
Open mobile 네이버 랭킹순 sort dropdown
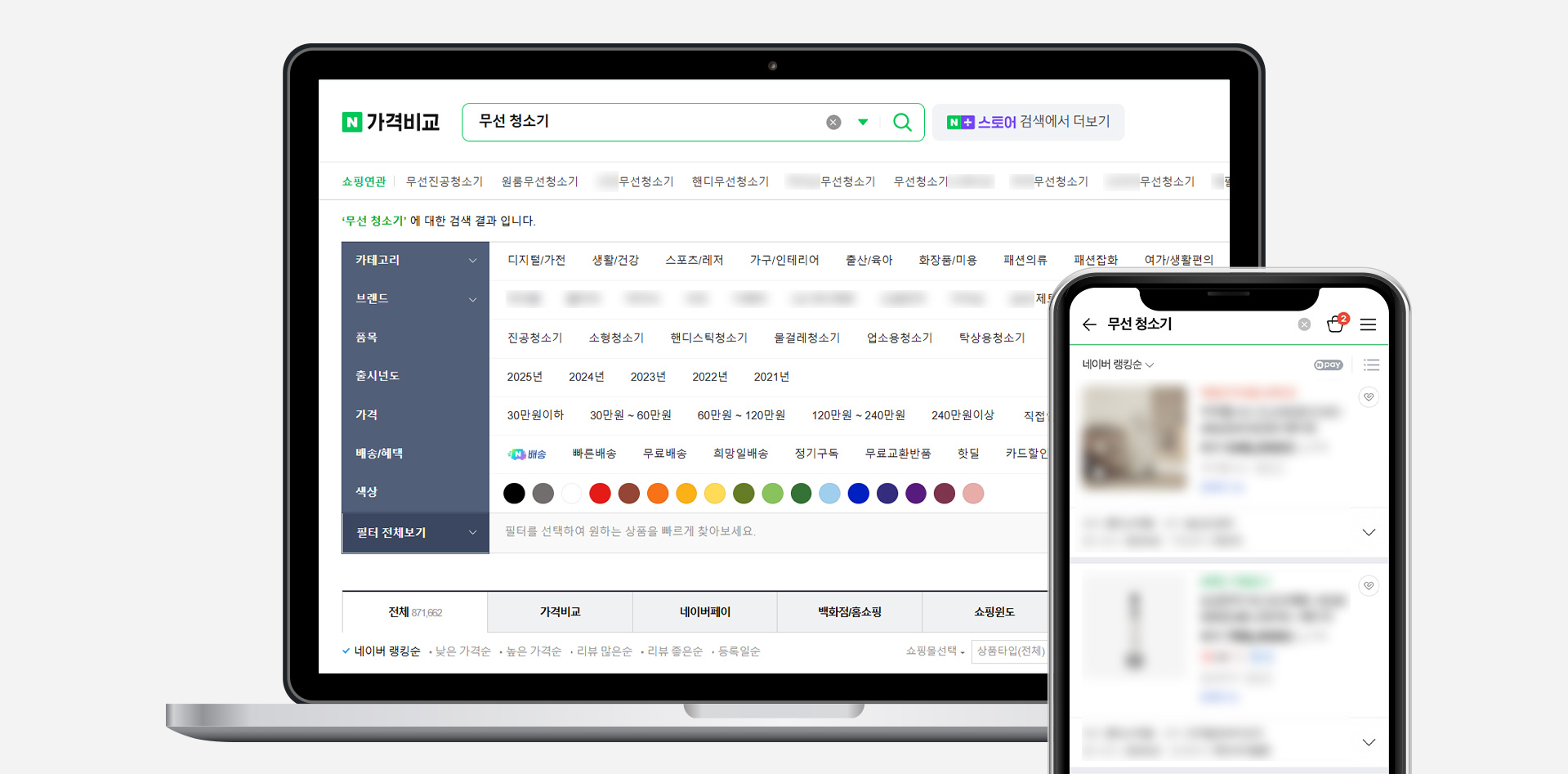tap(1117, 365)
